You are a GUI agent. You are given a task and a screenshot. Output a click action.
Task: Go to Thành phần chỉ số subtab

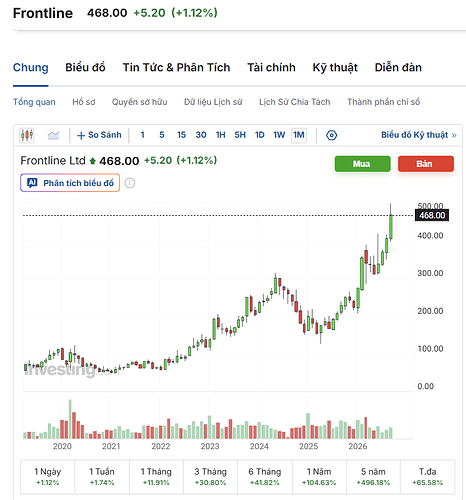pyautogui.click(x=384, y=102)
